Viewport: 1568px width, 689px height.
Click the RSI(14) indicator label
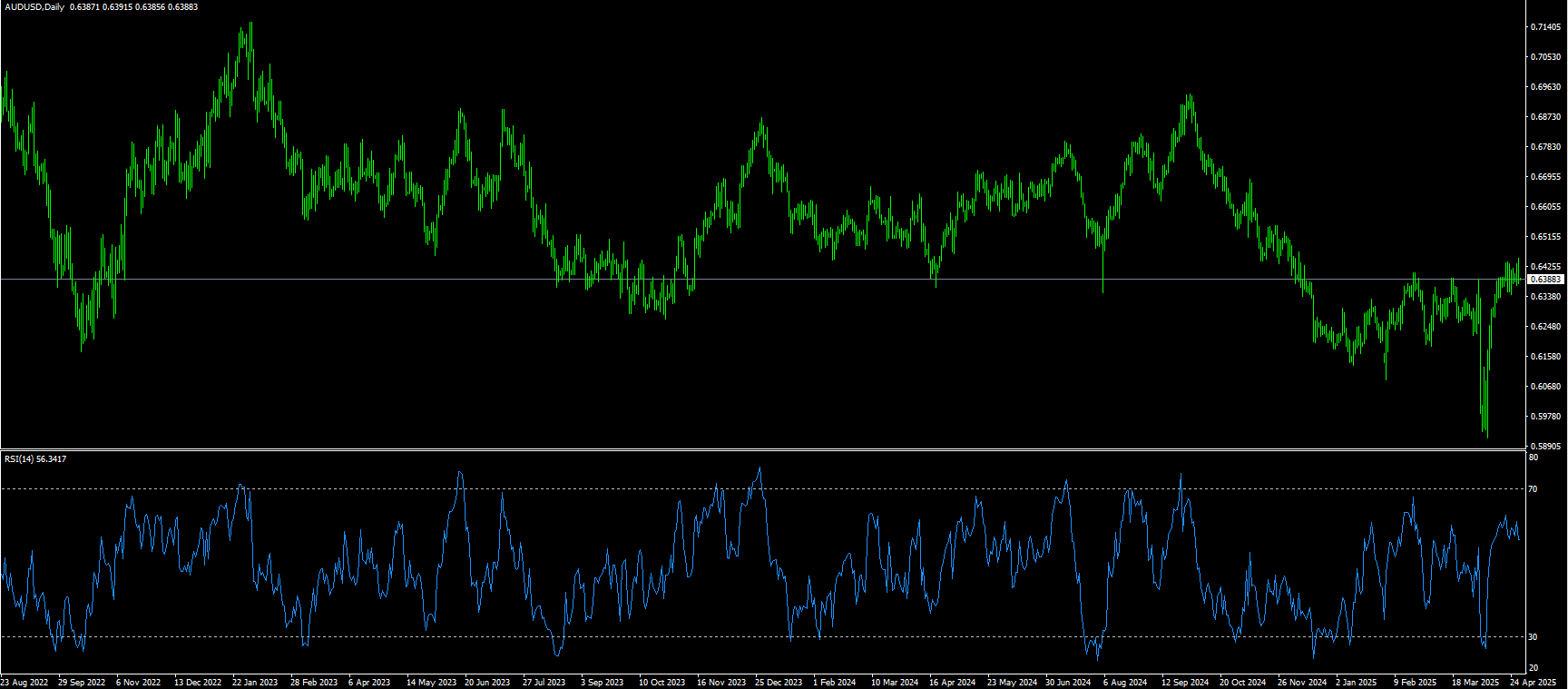pyautogui.click(x=19, y=459)
